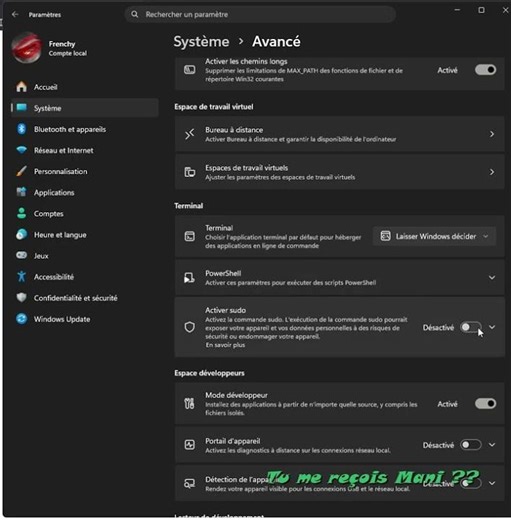
Task: Click the Système monitor icon
Action: point(22,108)
